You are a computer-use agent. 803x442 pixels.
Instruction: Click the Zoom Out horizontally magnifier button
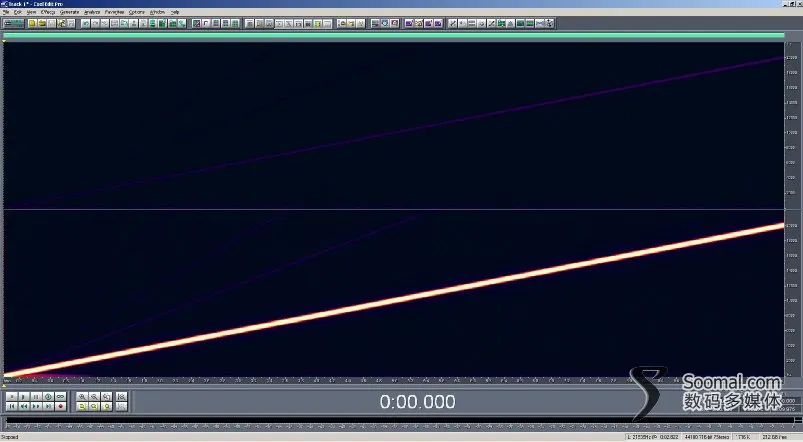coord(94,396)
